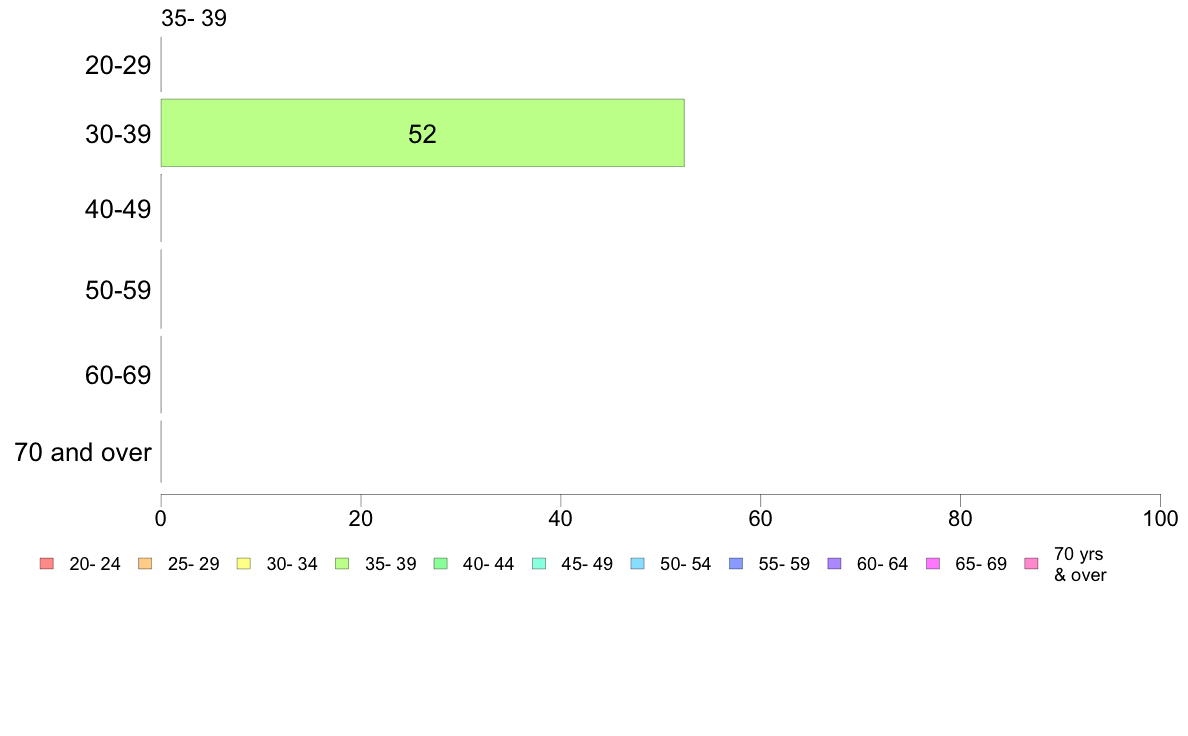Click the orange 25-29 legend swatch
Image resolution: width=1188 pixels, height=736 pixels.
tap(145, 563)
